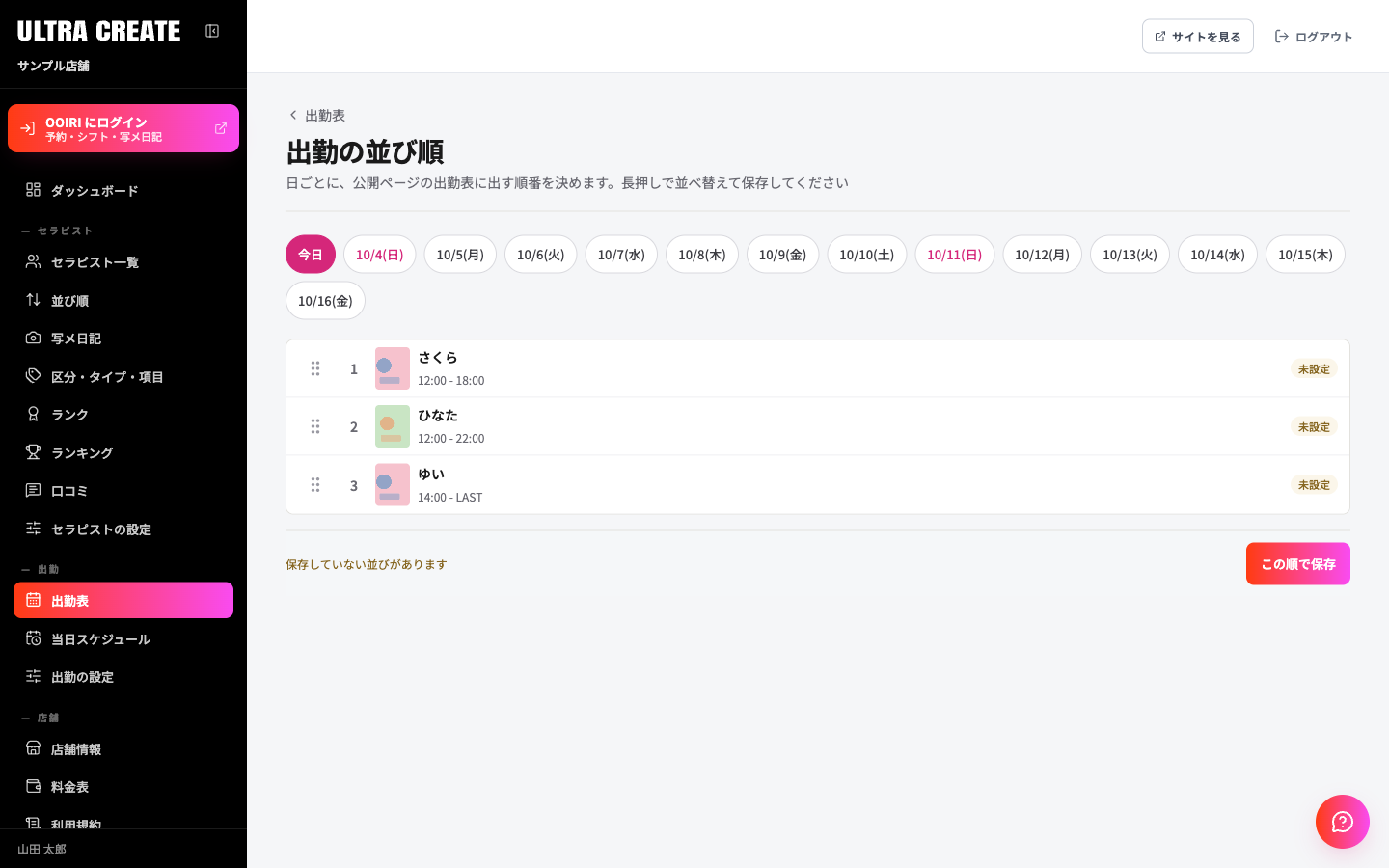Open セラピストの設定 menu item
Image resolution: width=1389 pixels, height=868 pixels.
point(123,529)
